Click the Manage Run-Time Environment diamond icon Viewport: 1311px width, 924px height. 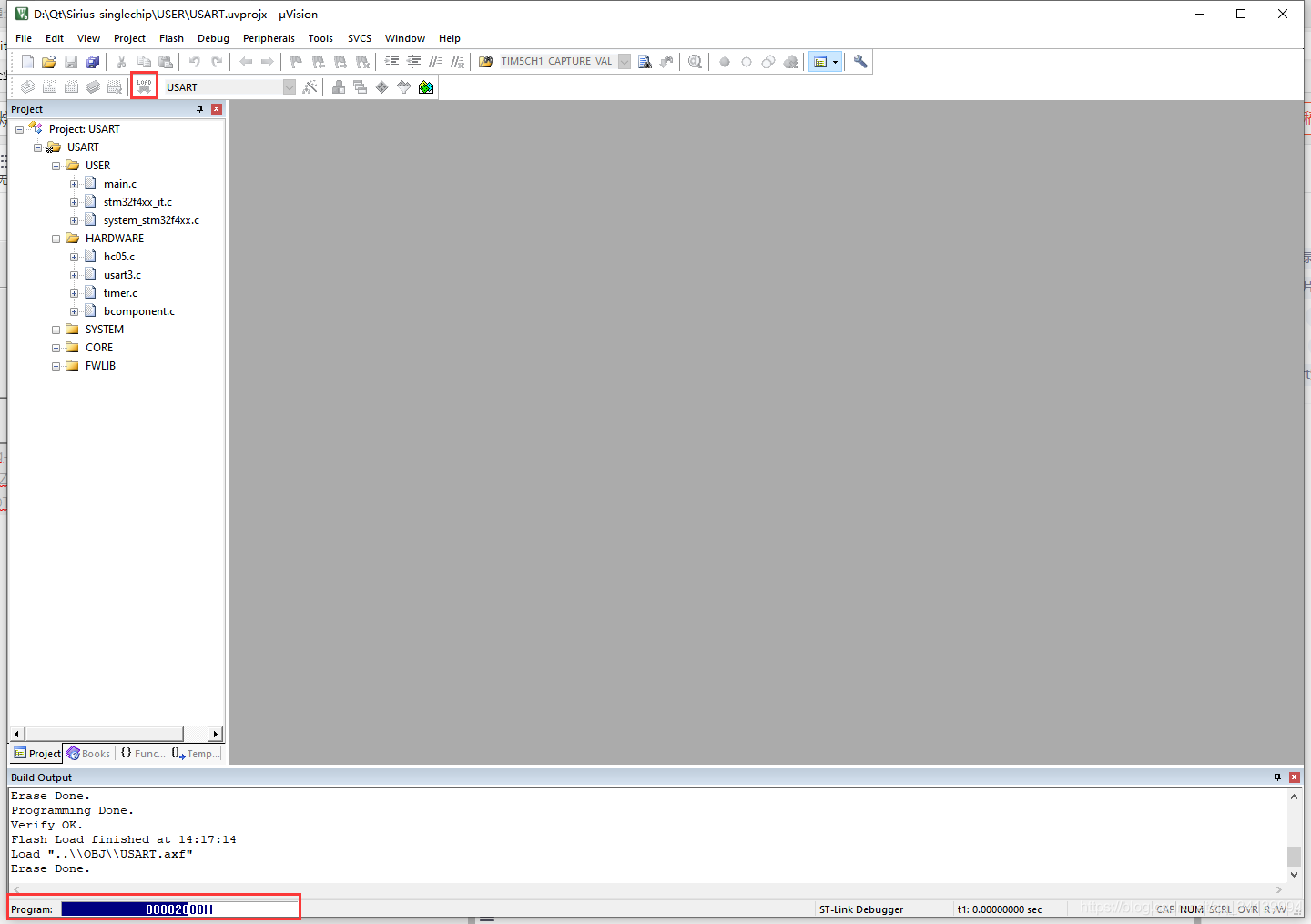pyautogui.click(x=382, y=87)
